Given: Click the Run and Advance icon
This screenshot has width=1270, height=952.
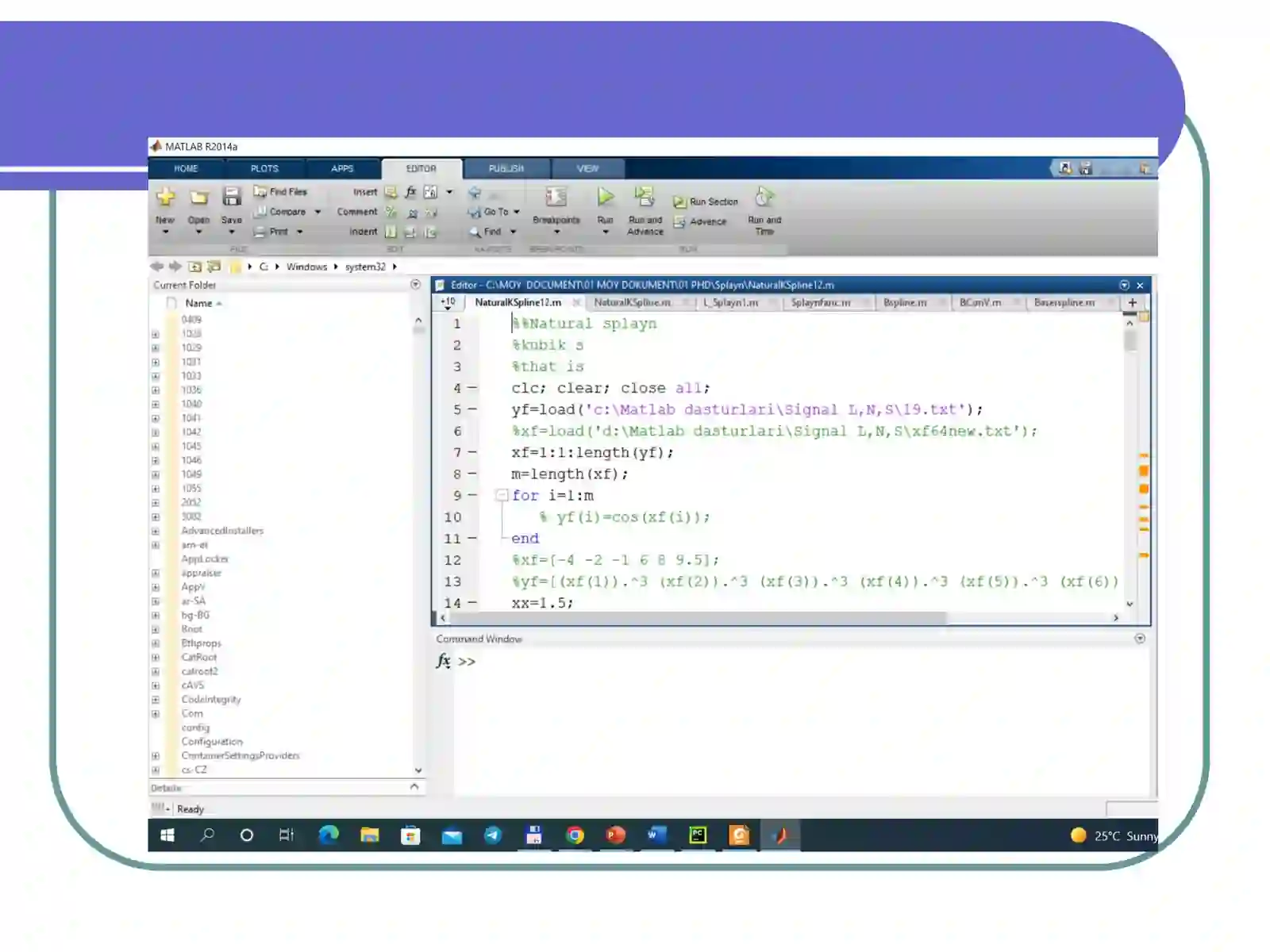Looking at the screenshot, I should point(645,196).
